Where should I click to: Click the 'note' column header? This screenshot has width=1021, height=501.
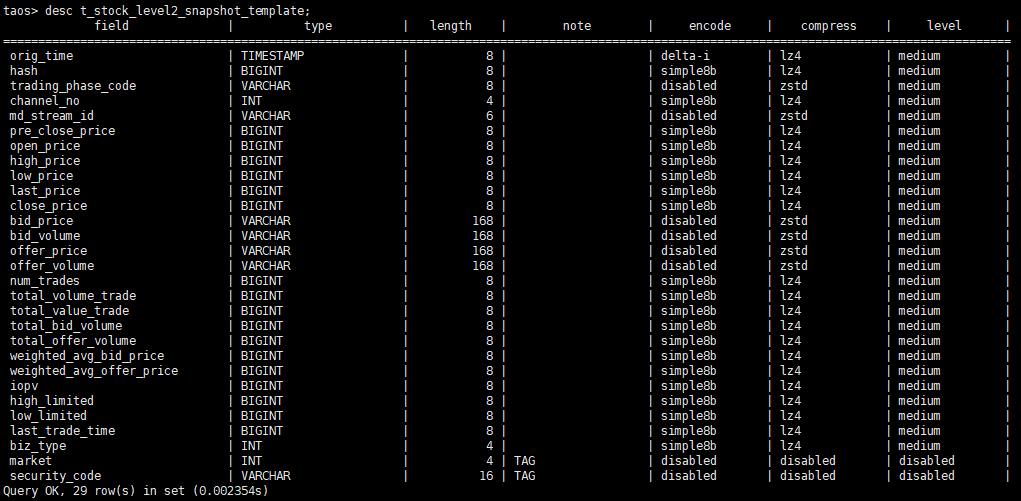click(577, 26)
